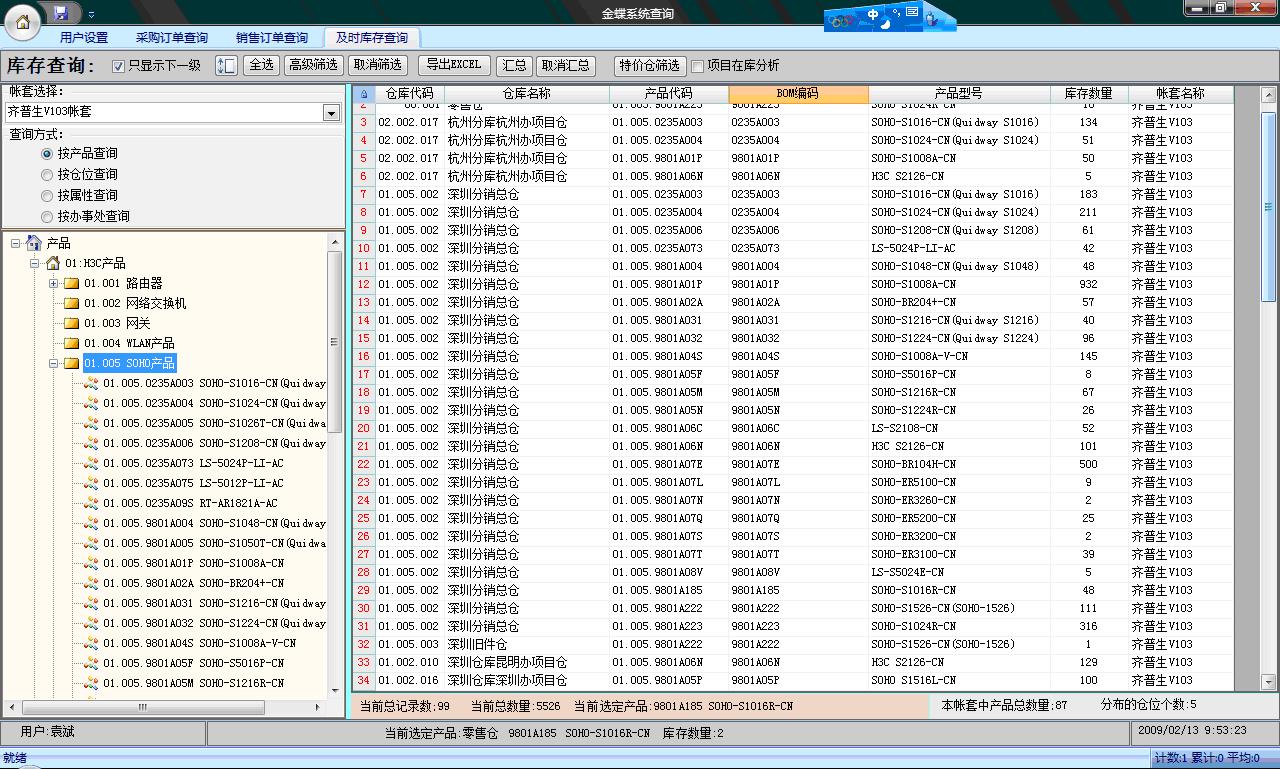Click the 取消汇总 button
1280x769 pixels.
[x=566, y=65]
